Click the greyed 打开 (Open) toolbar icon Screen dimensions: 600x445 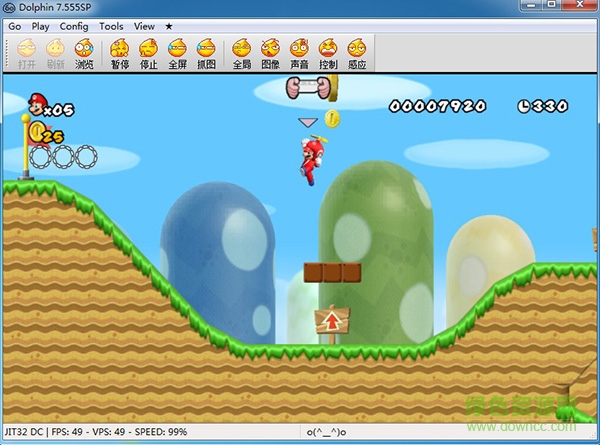point(27,53)
